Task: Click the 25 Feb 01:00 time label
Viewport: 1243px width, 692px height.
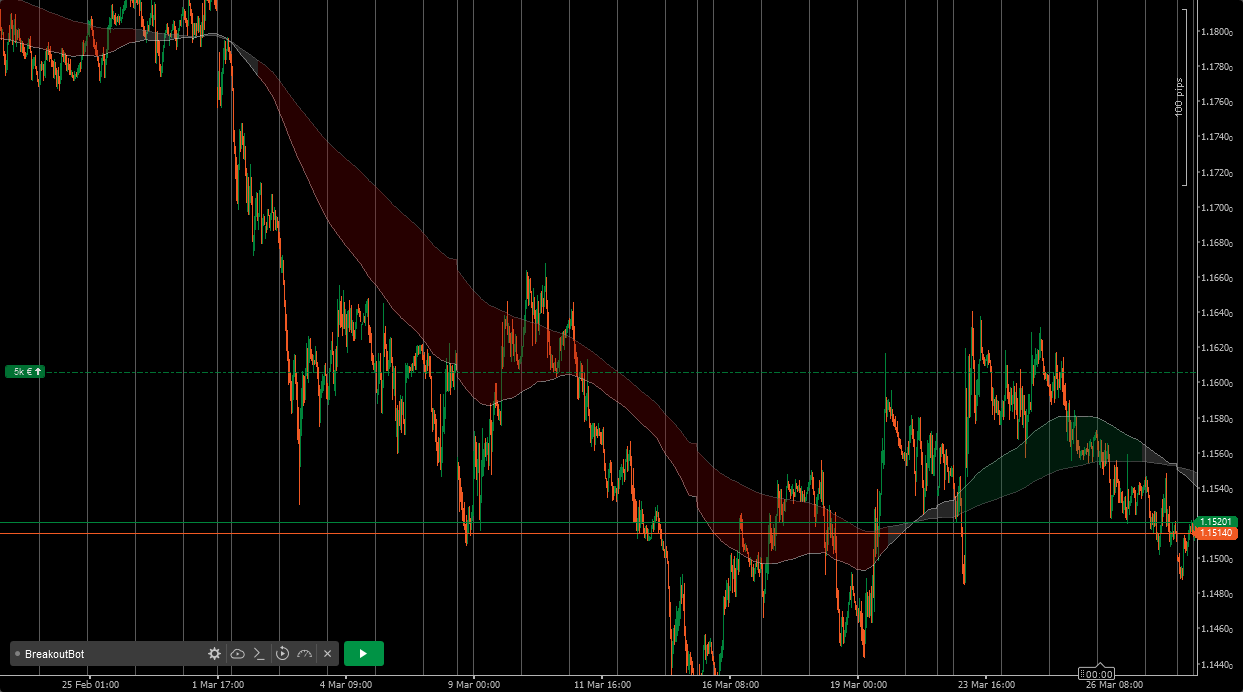Action: coord(90,685)
